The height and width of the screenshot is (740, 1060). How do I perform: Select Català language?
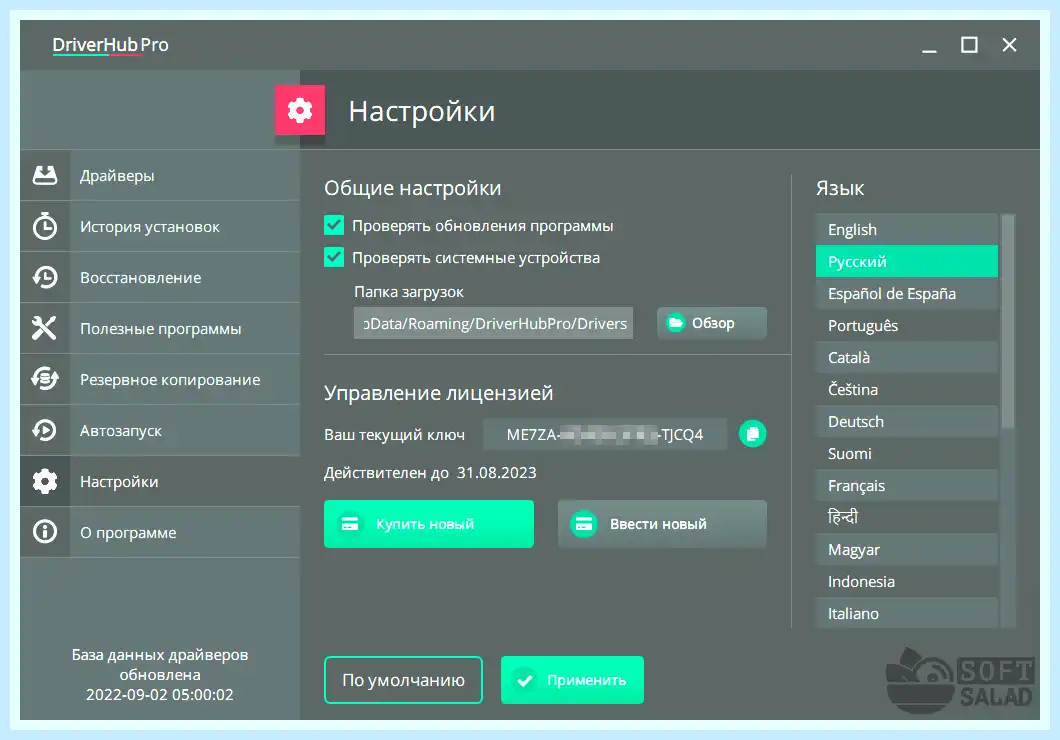pyautogui.click(x=907, y=357)
